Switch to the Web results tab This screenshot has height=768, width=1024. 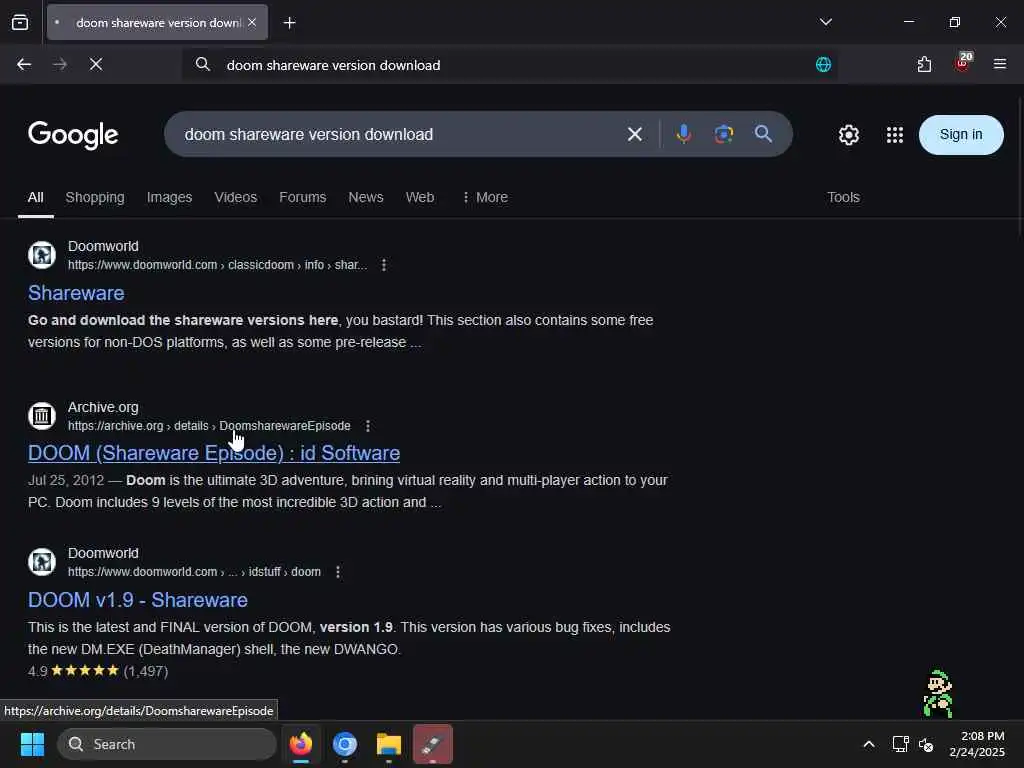420,197
